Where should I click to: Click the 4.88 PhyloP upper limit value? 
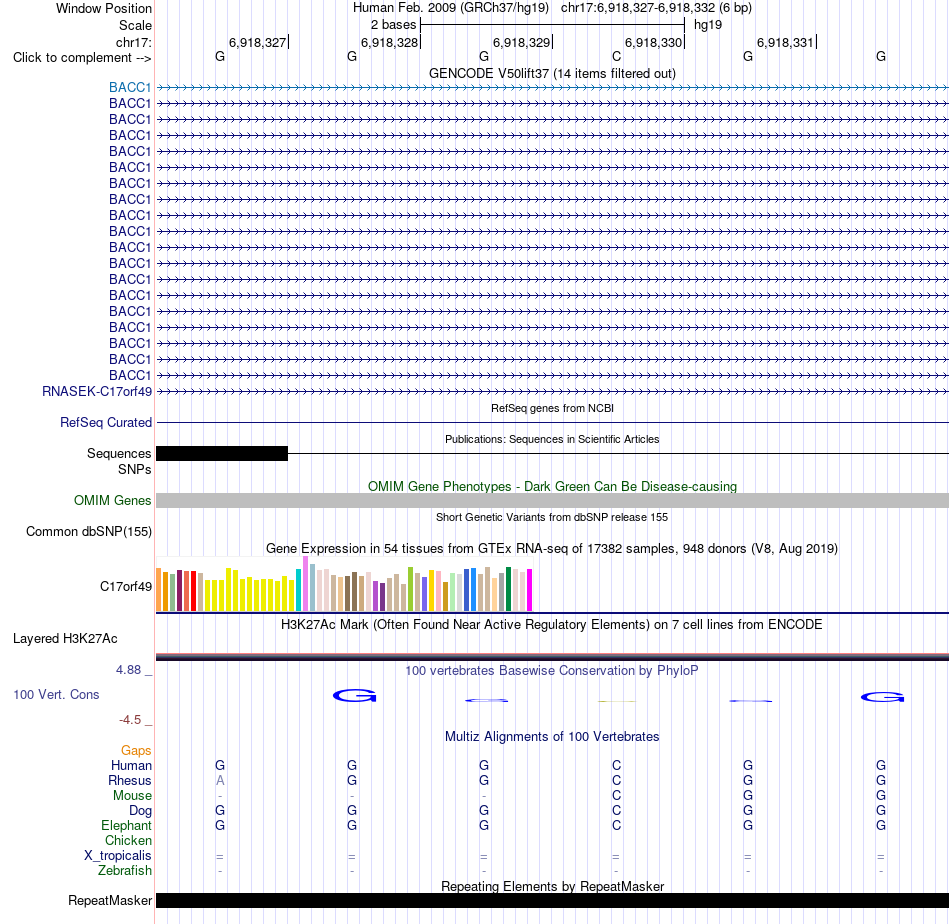(128, 670)
